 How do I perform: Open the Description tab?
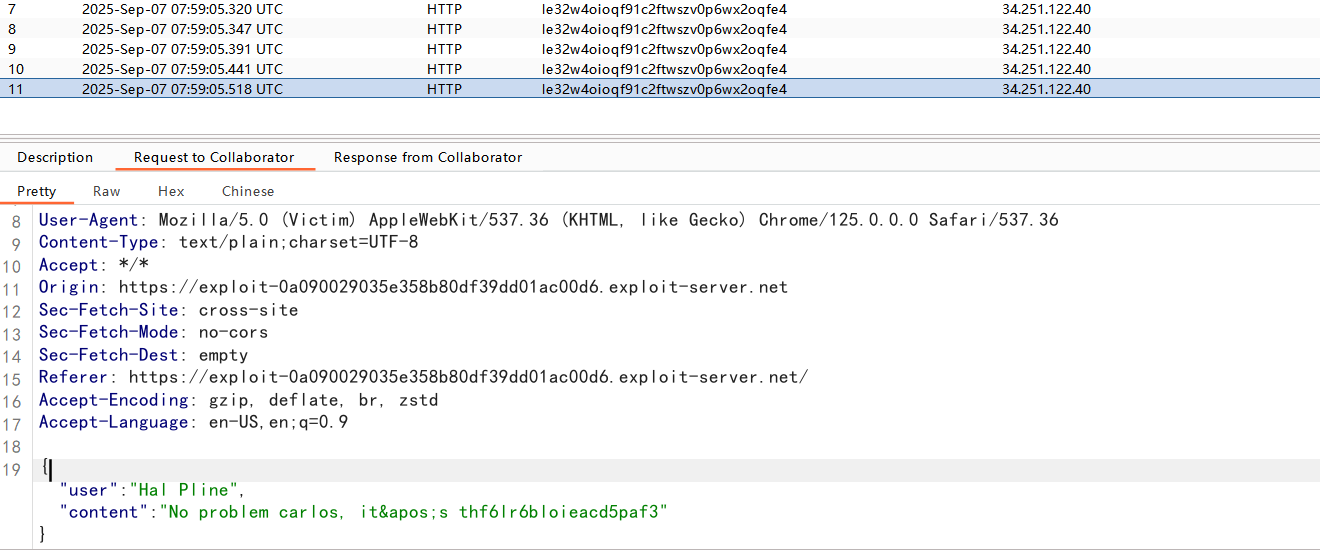tap(55, 157)
